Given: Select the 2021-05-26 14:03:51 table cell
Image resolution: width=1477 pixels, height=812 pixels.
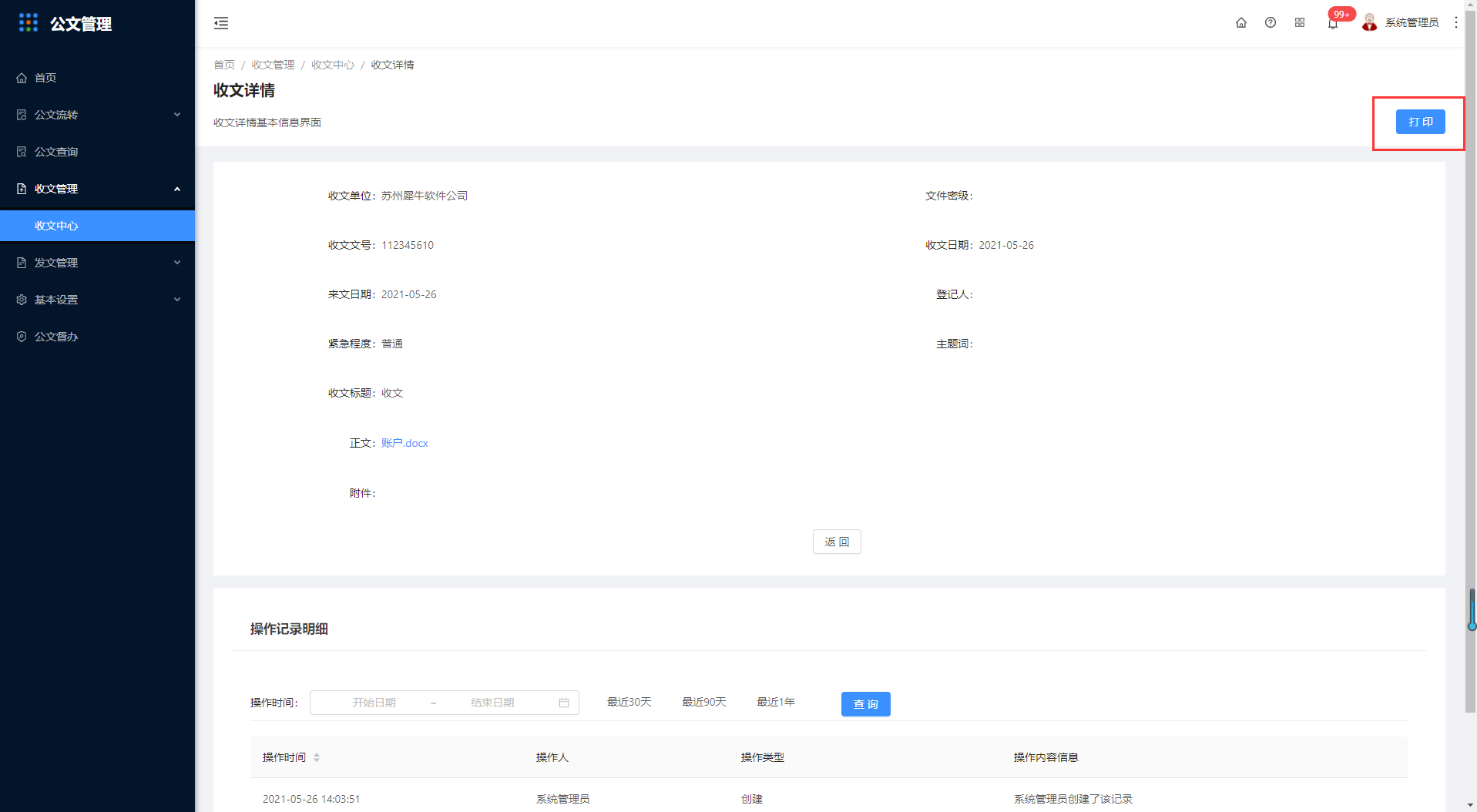Looking at the screenshot, I should pos(311,799).
